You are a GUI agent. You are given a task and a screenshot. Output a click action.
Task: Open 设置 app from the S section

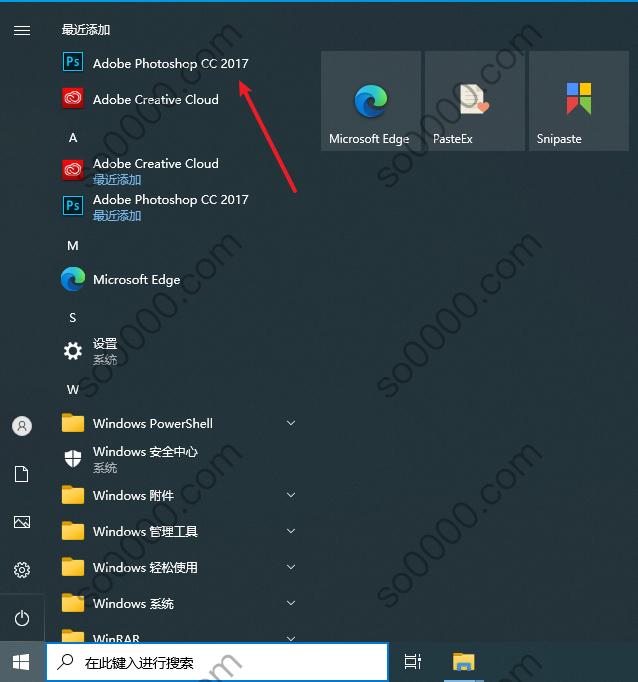(x=178, y=351)
